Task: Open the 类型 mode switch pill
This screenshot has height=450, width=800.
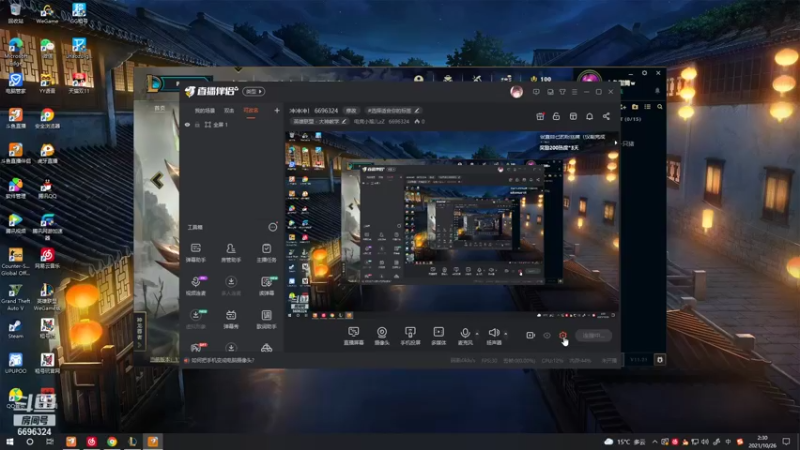Action: [x=254, y=91]
